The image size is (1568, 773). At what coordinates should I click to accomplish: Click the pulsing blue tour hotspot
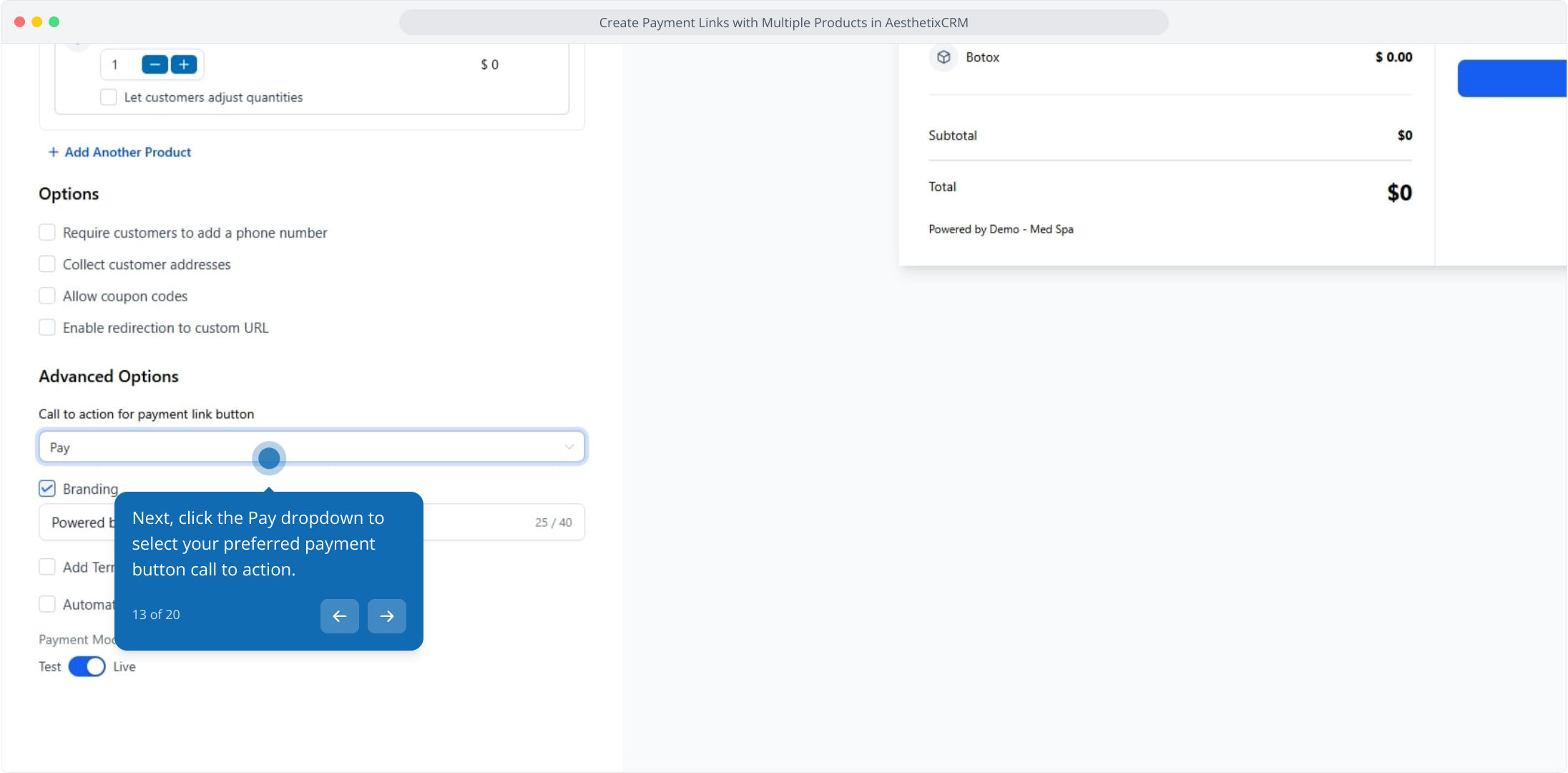[x=269, y=458]
